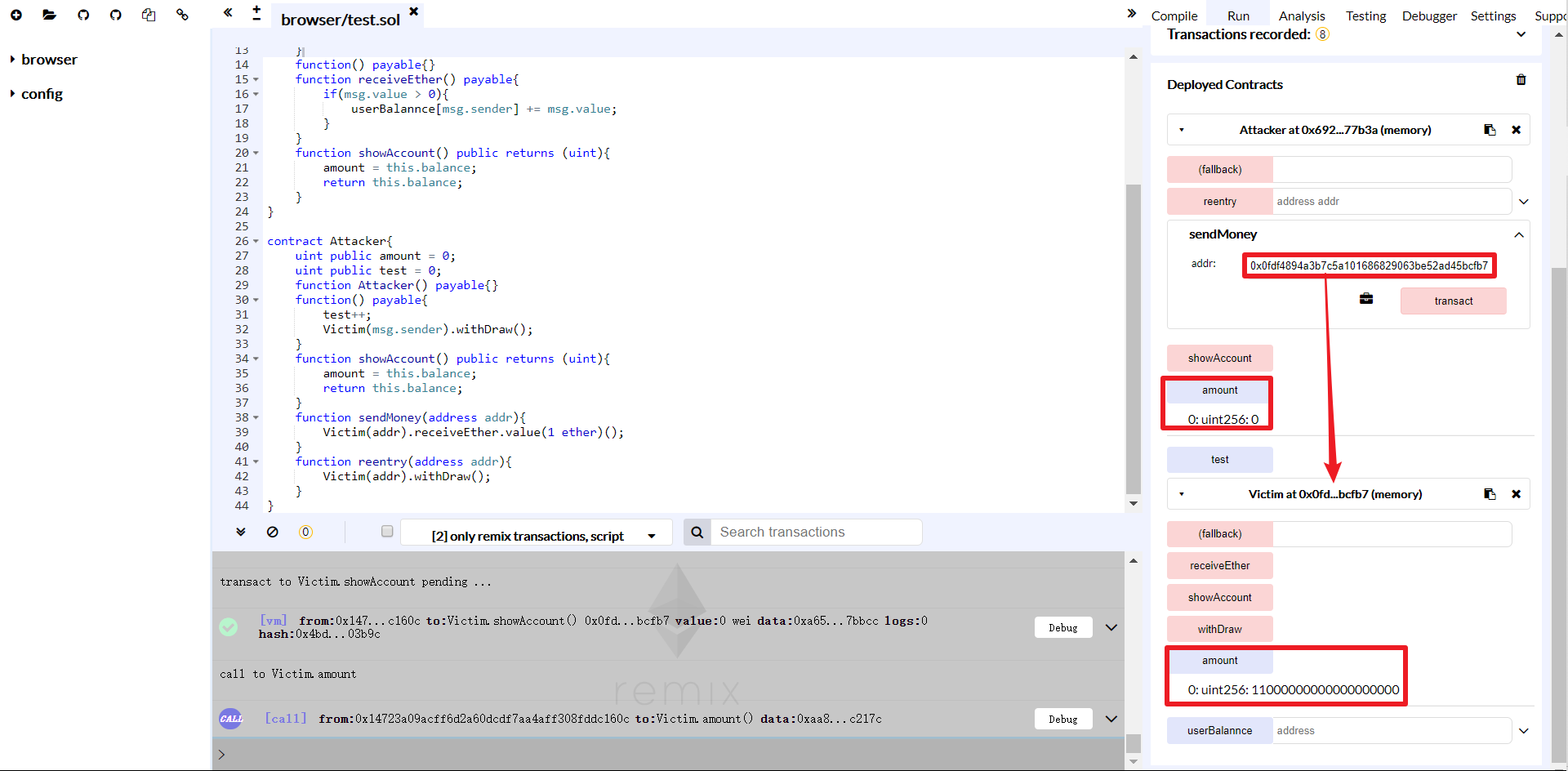Copy the Attacker contract address
Screen dimensions: 1568x771
tap(1490, 130)
